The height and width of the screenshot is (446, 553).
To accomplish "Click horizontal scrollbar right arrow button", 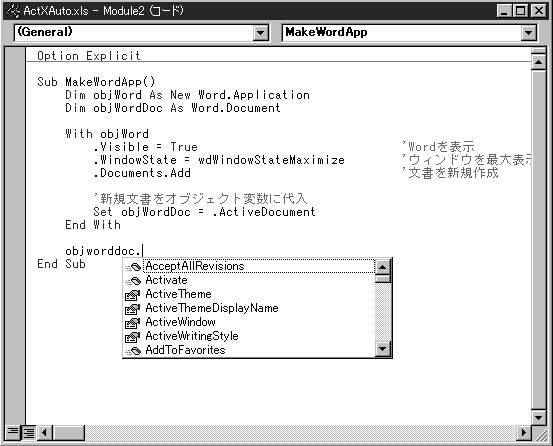I will [x=524, y=432].
